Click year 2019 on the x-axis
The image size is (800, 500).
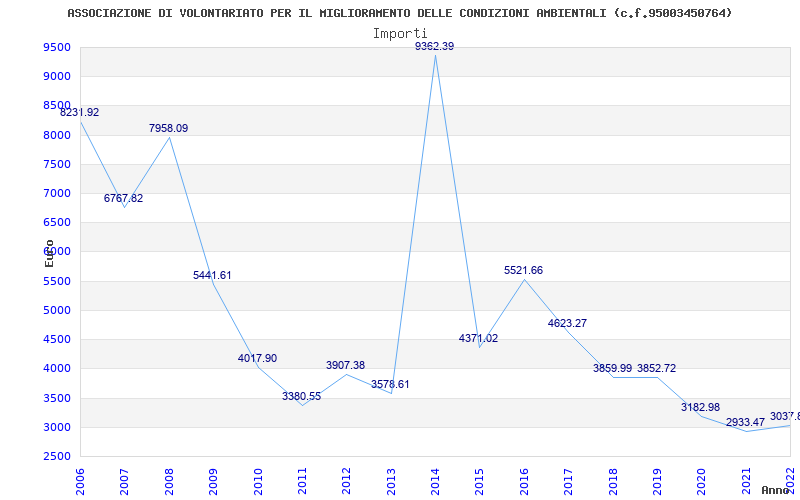[657, 481]
